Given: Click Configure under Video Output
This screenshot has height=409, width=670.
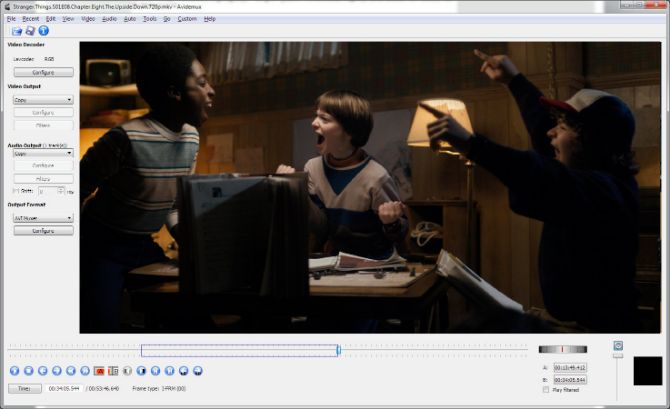Looking at the screenshot, I should pos(43,112).
